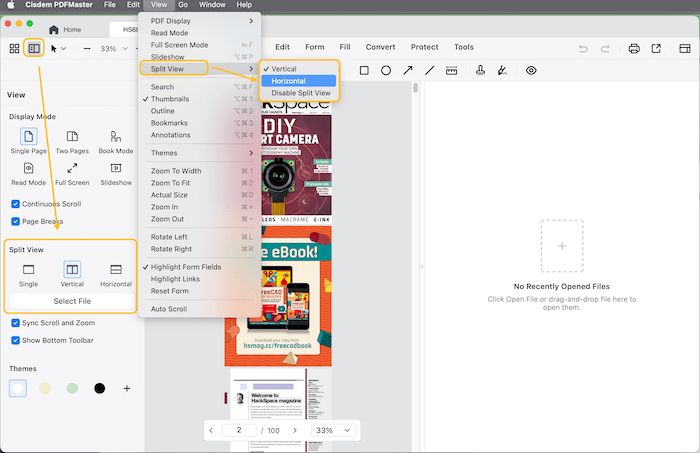Click the page number input field

coord(237,430)
